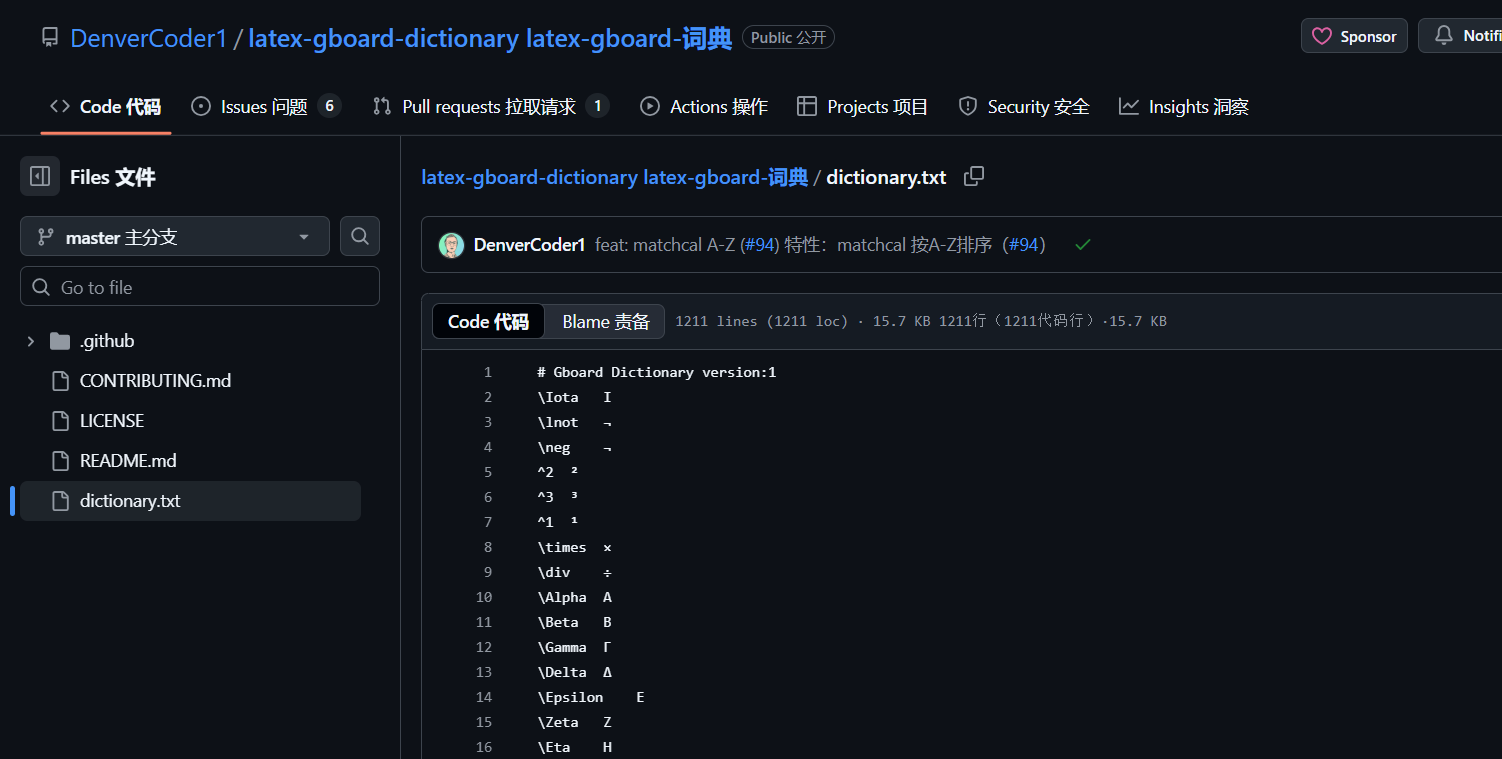
Task: Open the DenverCoder1 owner link
Action: click(x=149, y=38)
